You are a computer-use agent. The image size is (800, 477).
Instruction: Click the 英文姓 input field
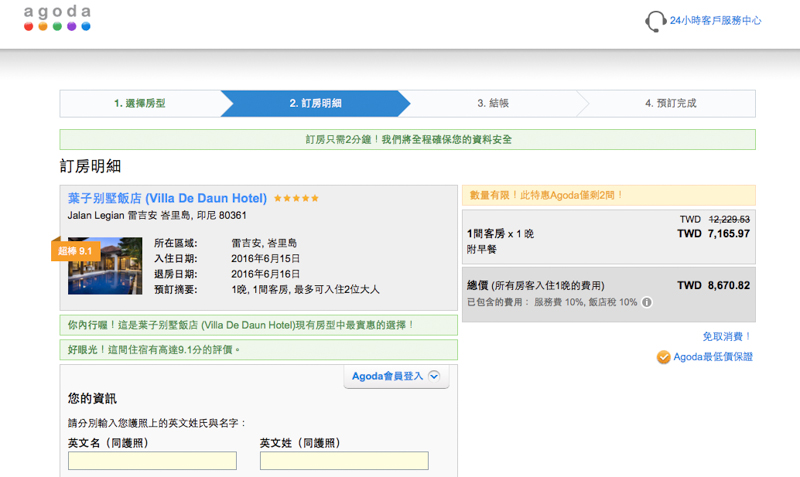point(344,461)
